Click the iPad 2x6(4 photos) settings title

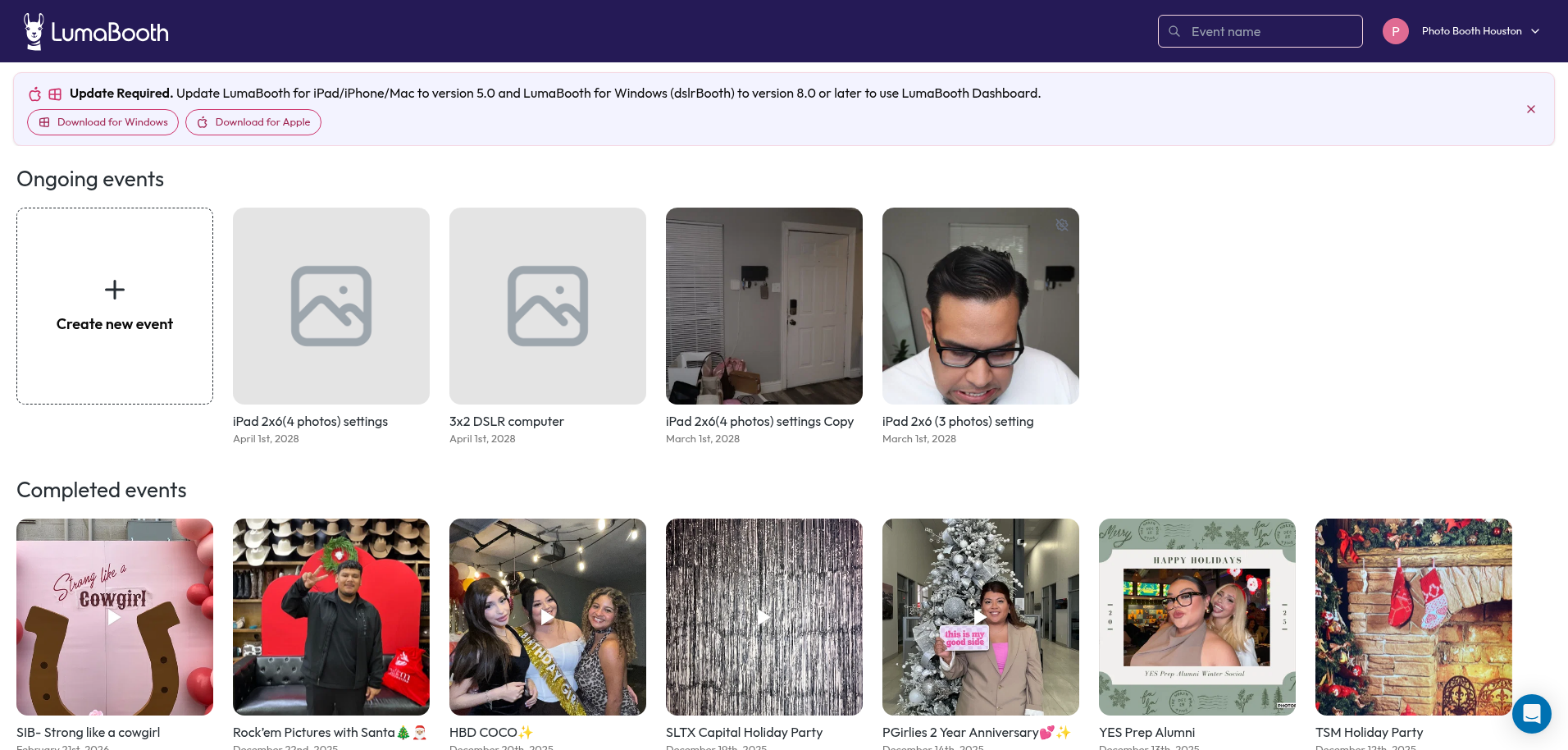tap(310, 421)
